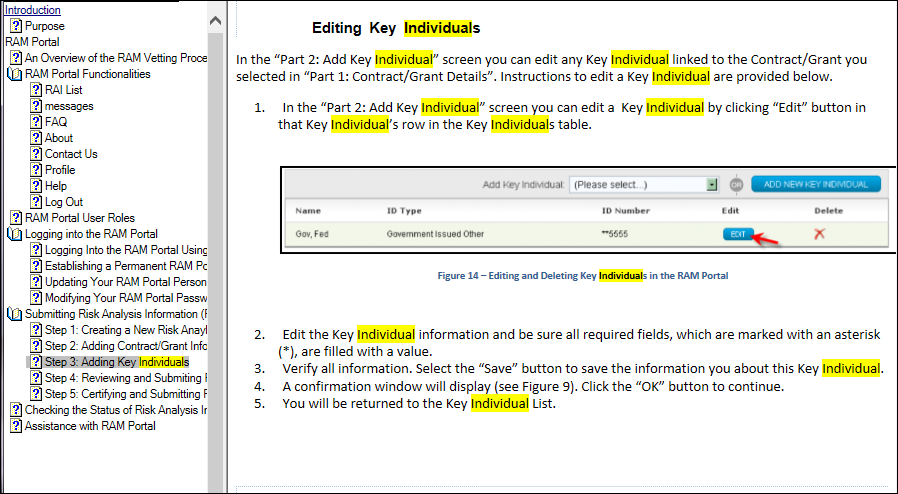Click the red delete X icon in table row
The image size is (898, 494).
coord(820,233)
